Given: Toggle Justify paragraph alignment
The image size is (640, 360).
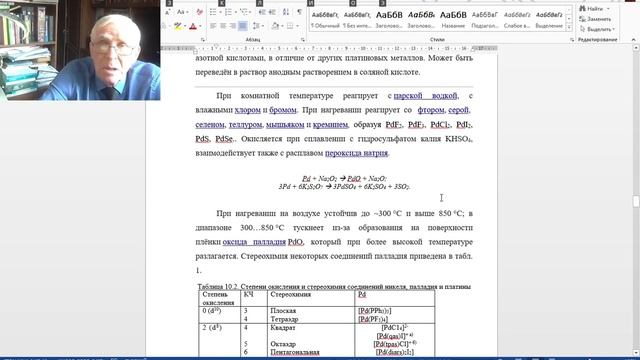Looking at the screenshot, I should tap(242, 26).
